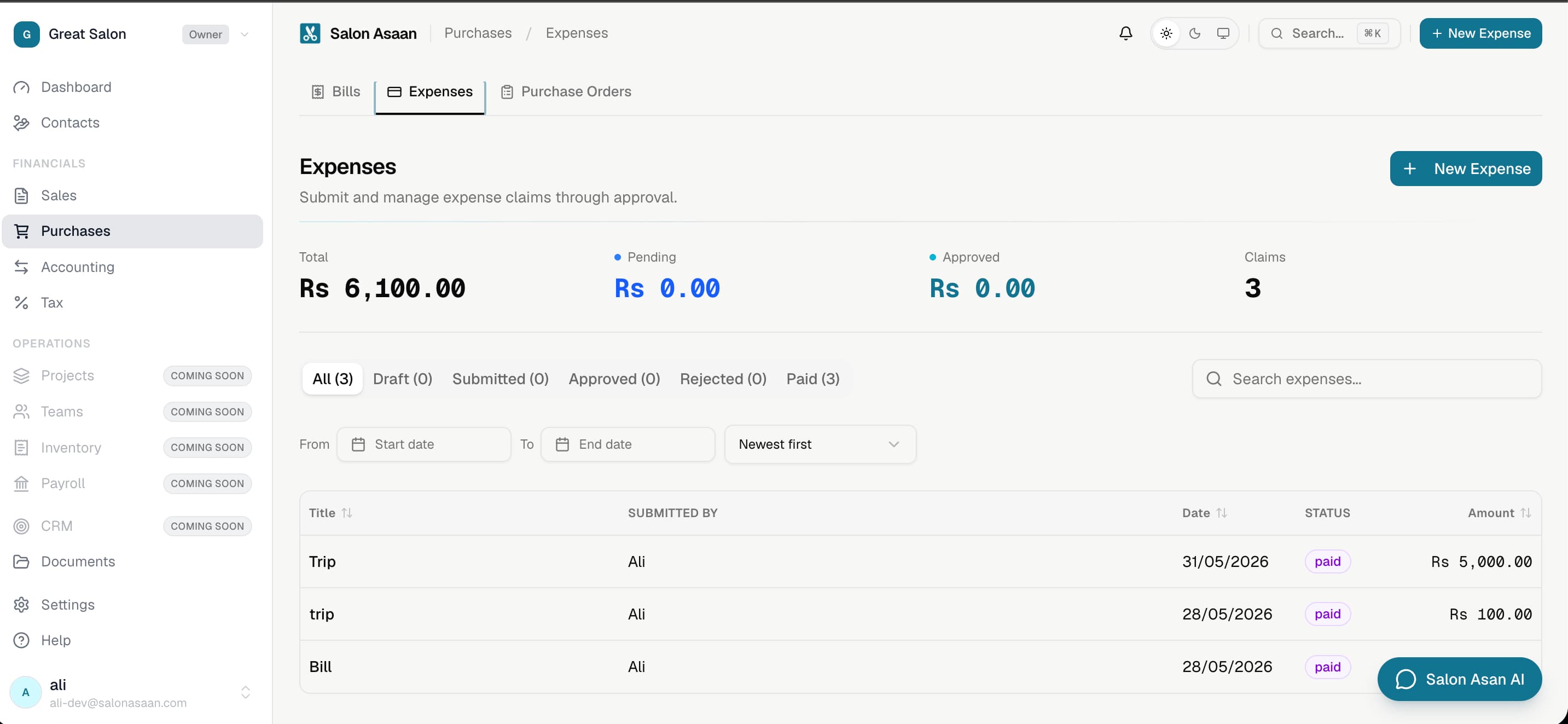Select system theme monitor icon

click(x=1222, y=33)
